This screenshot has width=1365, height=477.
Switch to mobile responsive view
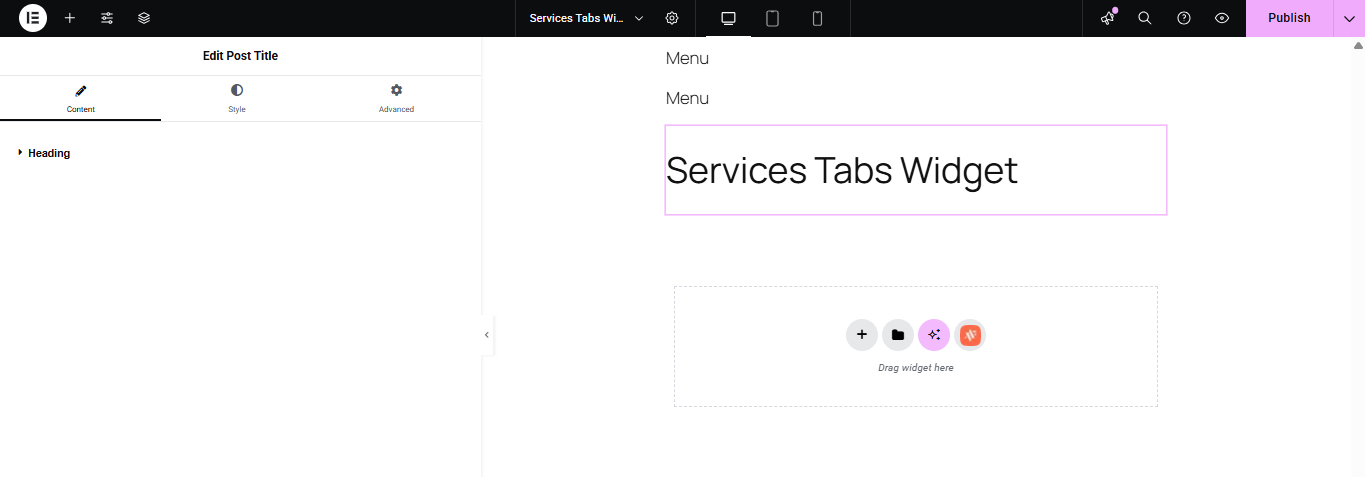click(x=817, y=18)
